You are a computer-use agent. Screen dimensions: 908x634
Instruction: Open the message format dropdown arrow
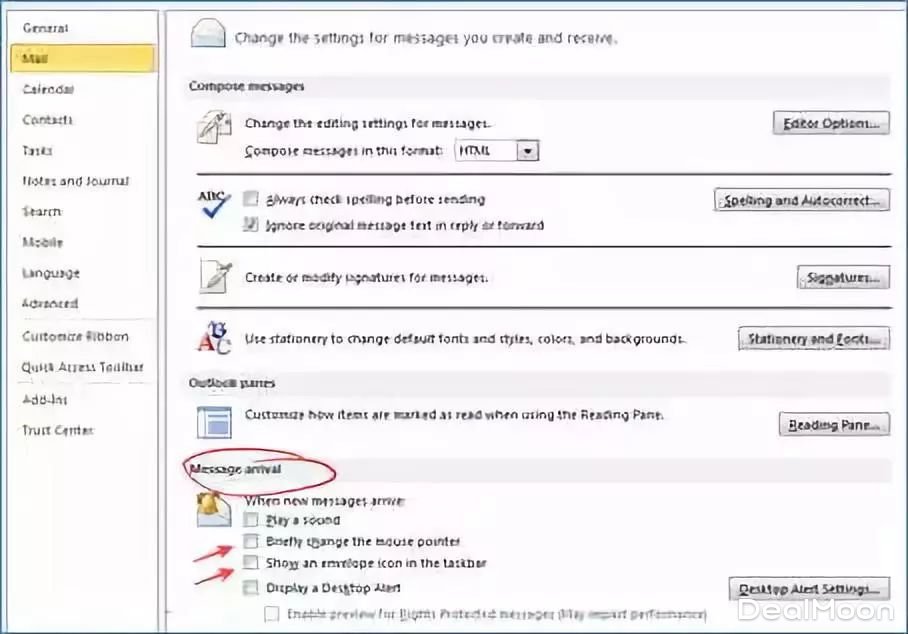point(528,151)
